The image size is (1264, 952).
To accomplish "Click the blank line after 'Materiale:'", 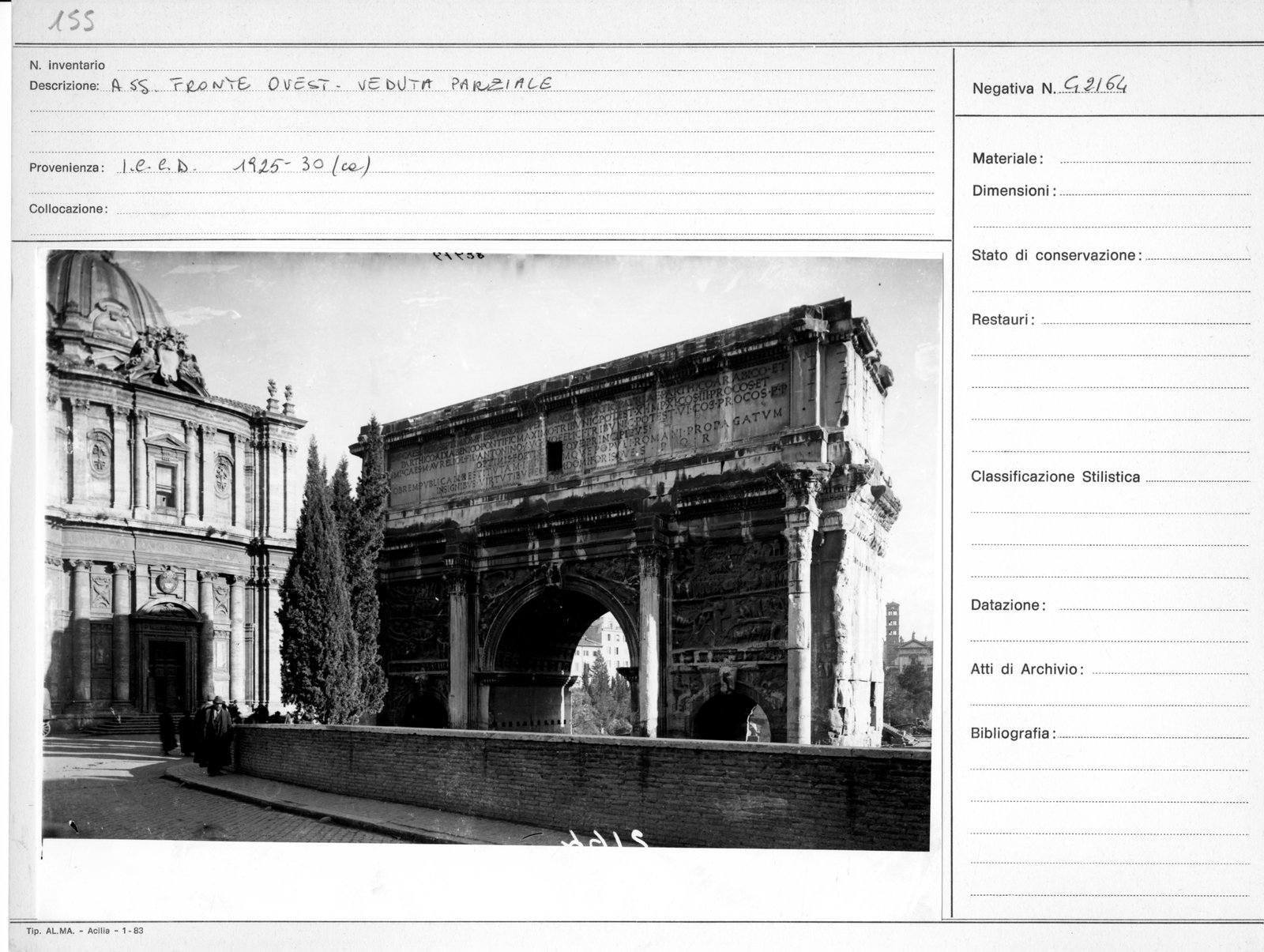I will (x=1155, y=162).
